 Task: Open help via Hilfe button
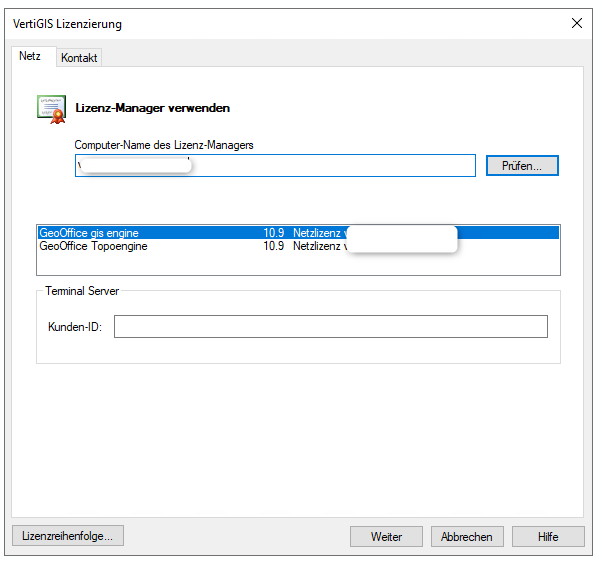548,537
